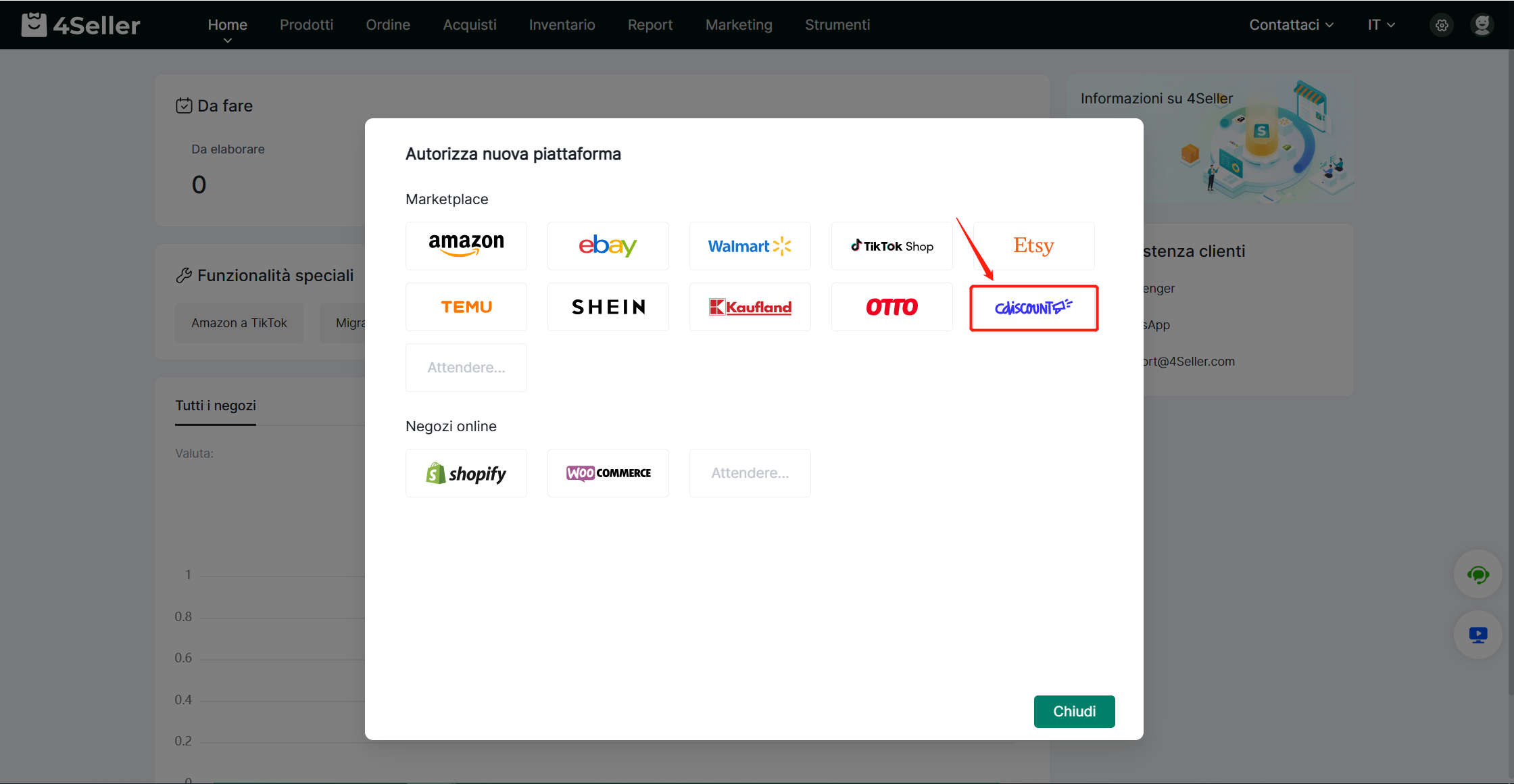
Task: Select the SHEIN marketplace tile
Action: (608, 307)
